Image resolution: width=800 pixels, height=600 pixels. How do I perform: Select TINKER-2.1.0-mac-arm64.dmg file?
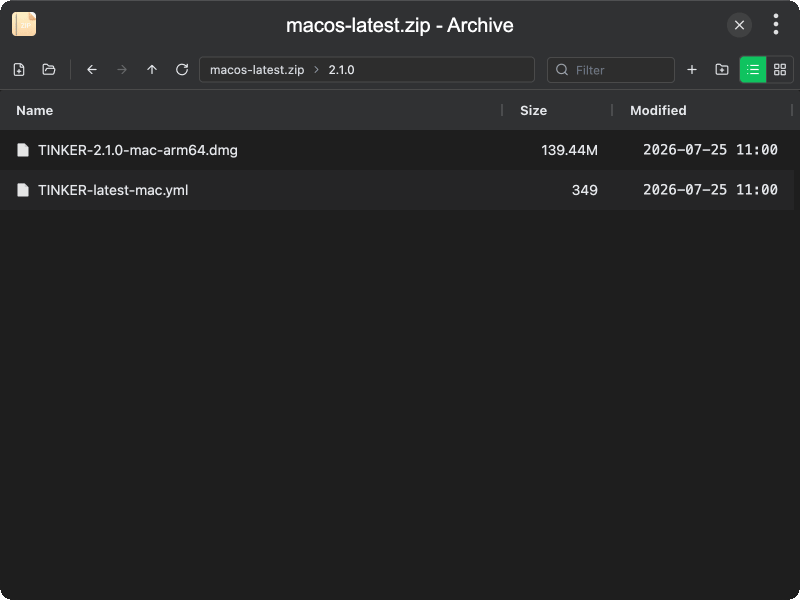click(396, 150)
